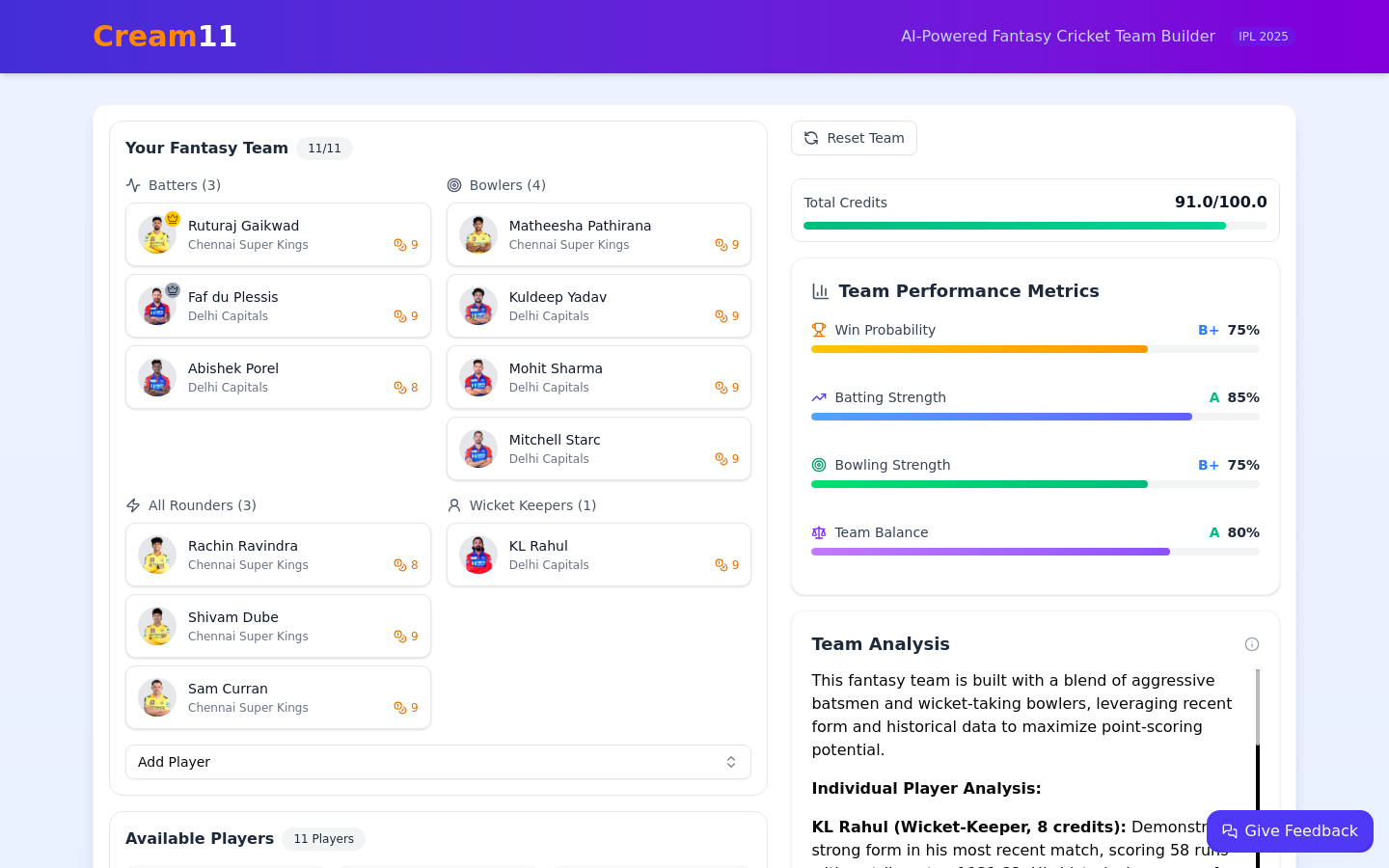The width and height of the screenshot is (1389, 868).
Task: Click the 11/11 team count badge
Action: 324,149
